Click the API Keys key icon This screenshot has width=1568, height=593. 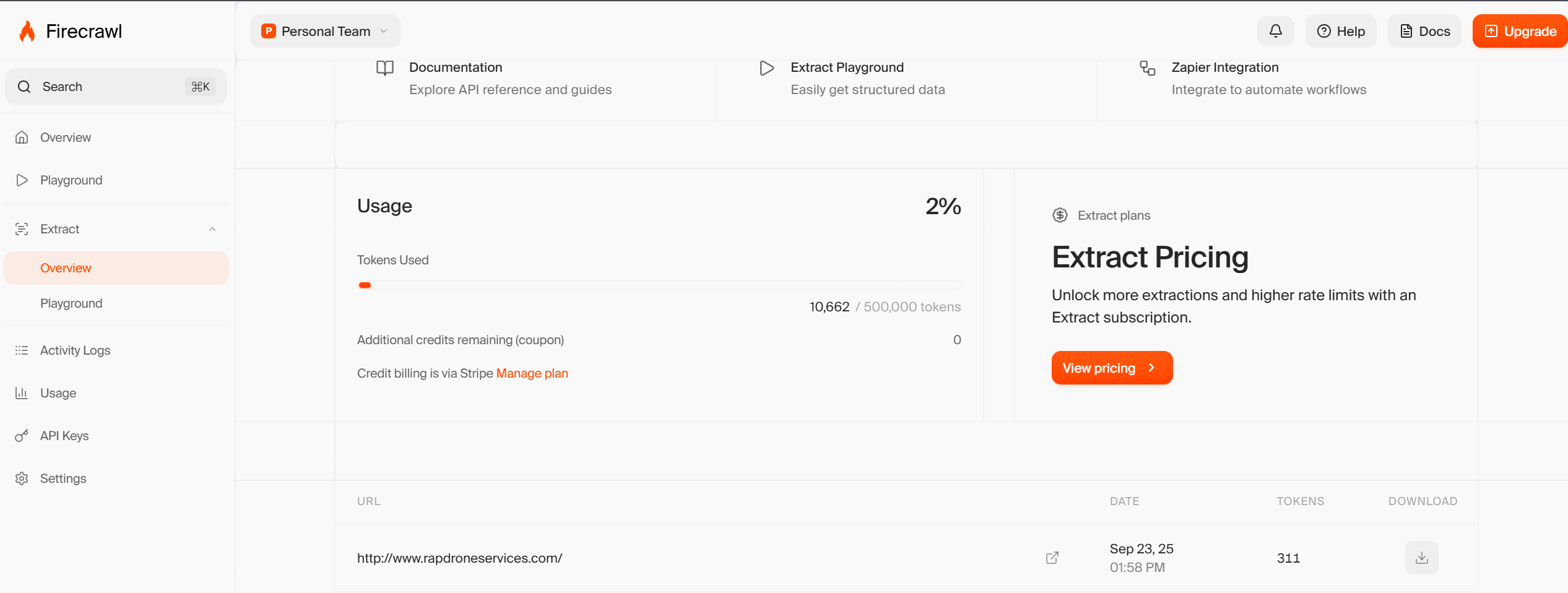pos(22,436)
